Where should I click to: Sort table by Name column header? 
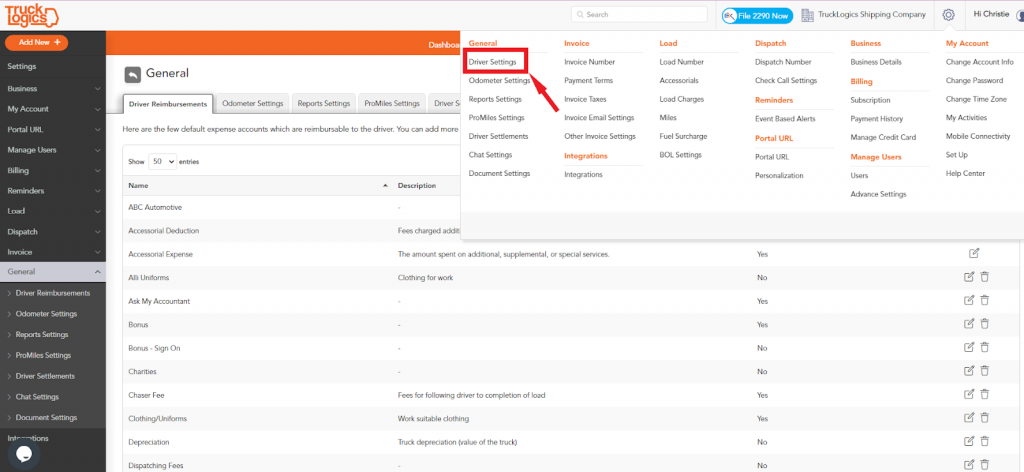pos(257,186)
